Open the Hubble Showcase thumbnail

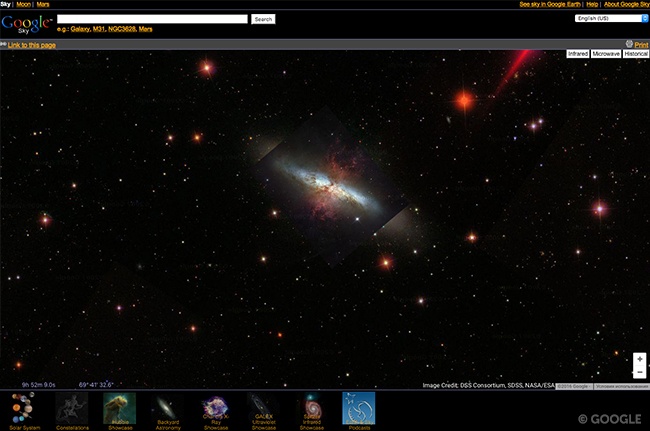[x=119, y=409]
